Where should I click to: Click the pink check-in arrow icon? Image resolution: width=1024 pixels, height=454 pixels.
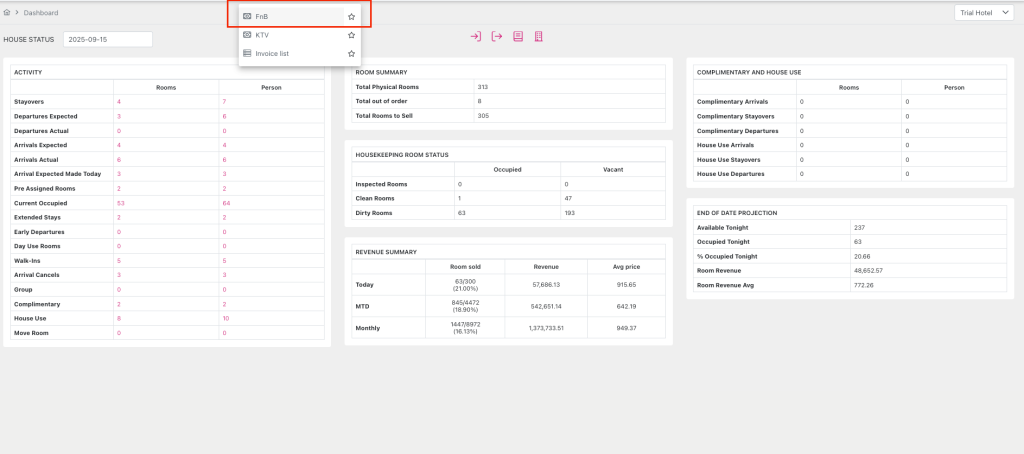click(476, 37)
